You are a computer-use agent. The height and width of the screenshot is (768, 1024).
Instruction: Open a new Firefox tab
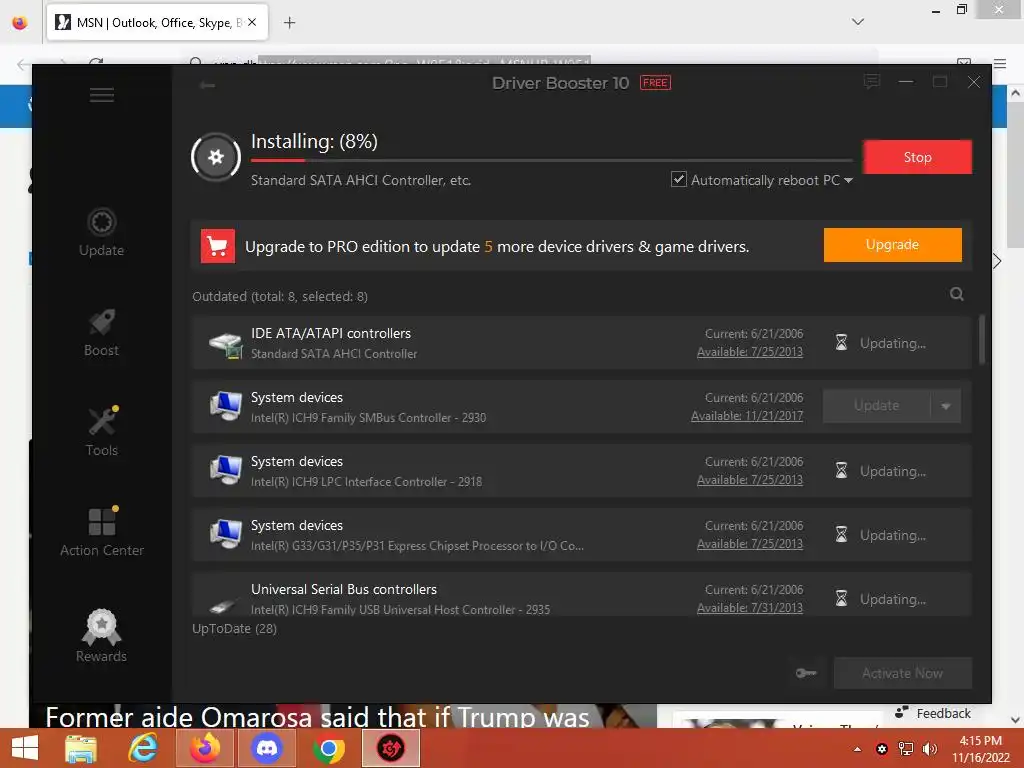[289, 23]
